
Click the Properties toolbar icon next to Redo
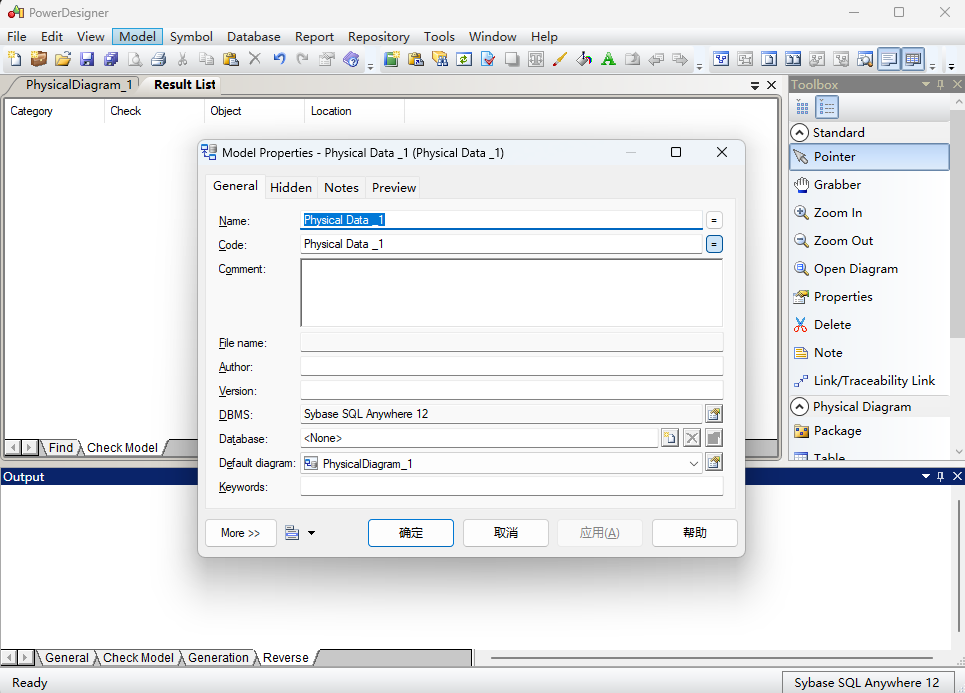327,59
